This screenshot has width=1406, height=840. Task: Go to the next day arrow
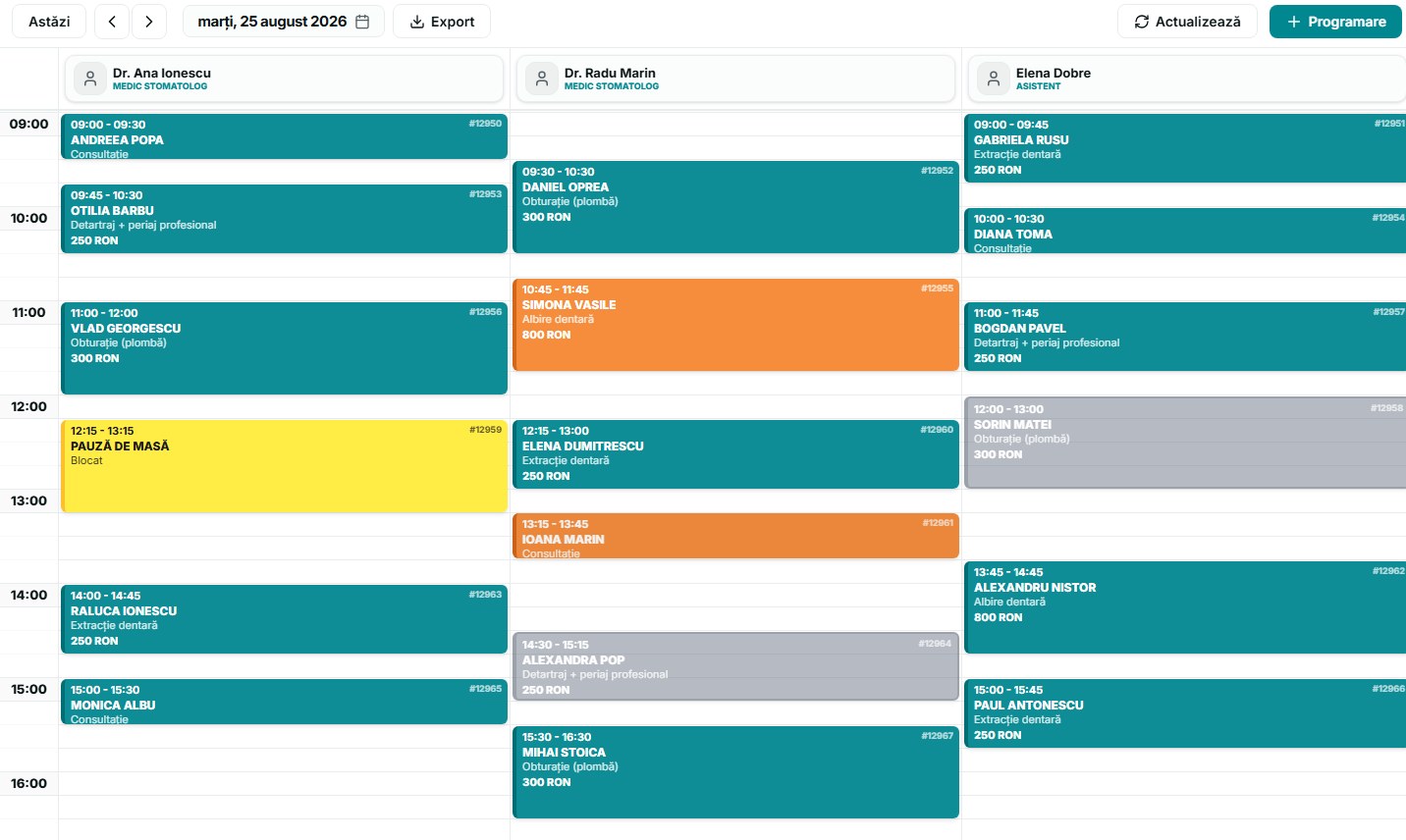click(148, 22)
